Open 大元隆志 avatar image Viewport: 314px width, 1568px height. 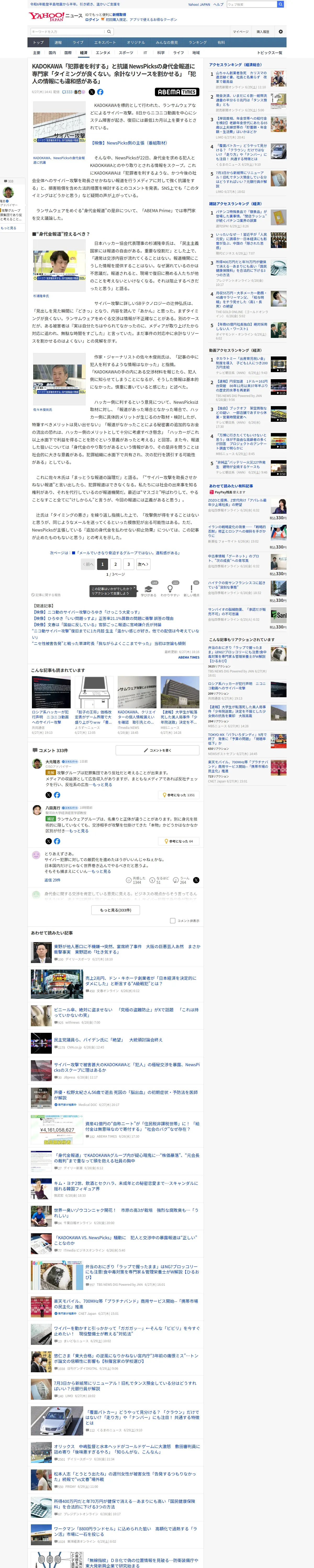(37, 763)
